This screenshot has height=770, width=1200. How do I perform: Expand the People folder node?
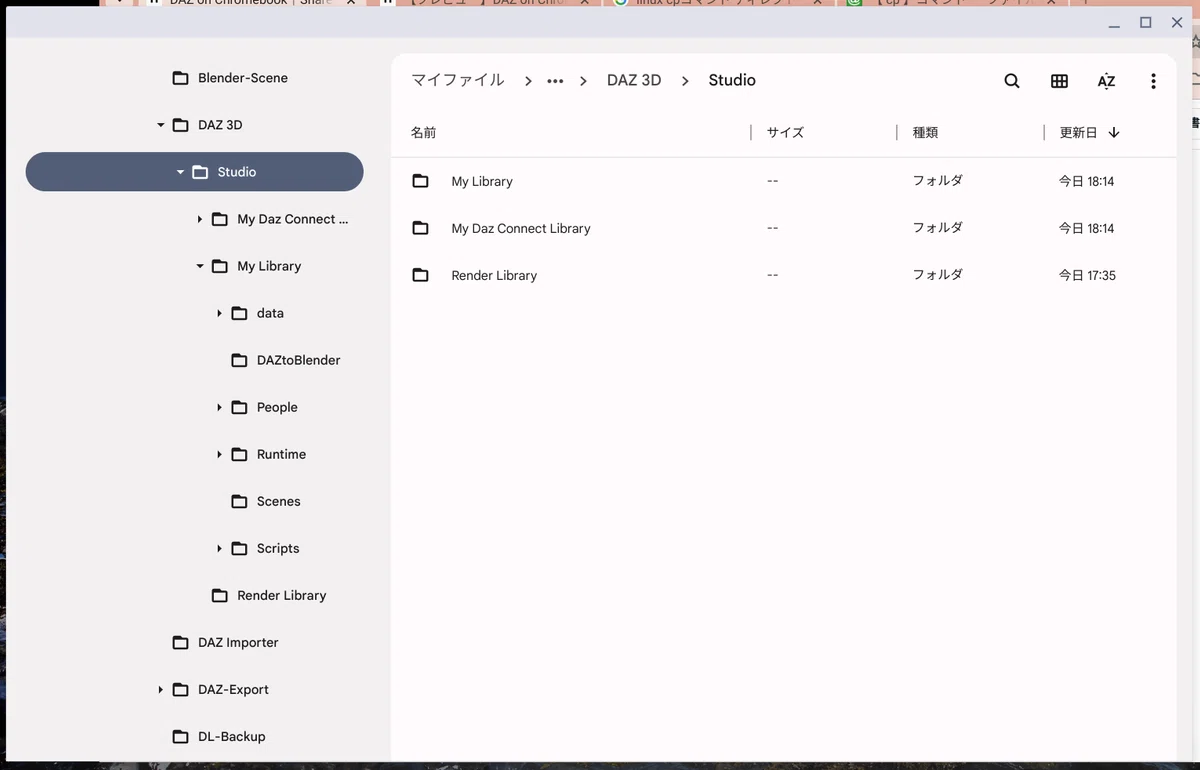click(x=219, y=407)
